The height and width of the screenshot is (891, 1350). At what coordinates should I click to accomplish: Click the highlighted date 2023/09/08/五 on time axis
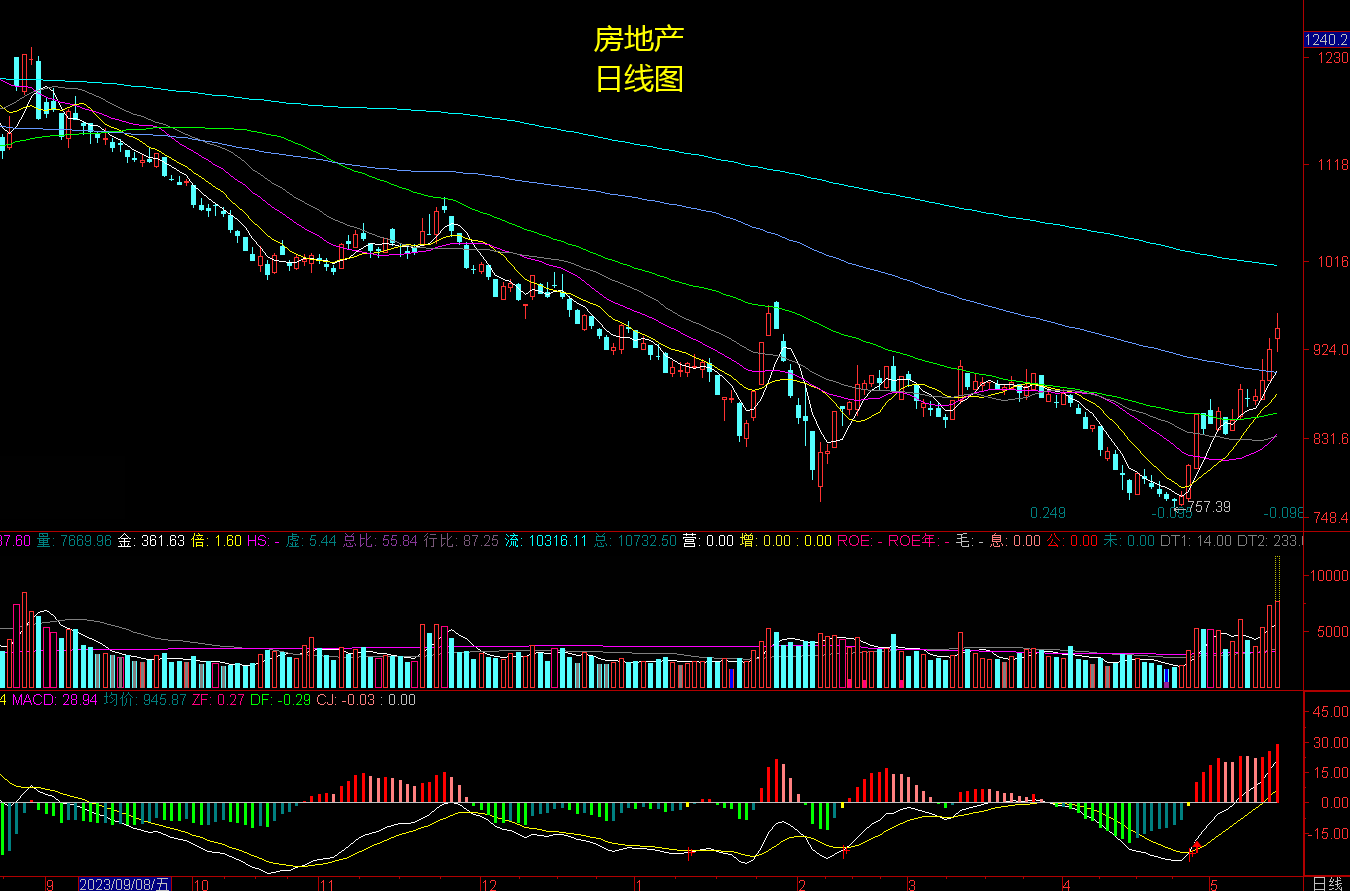[x=125, y=885]
